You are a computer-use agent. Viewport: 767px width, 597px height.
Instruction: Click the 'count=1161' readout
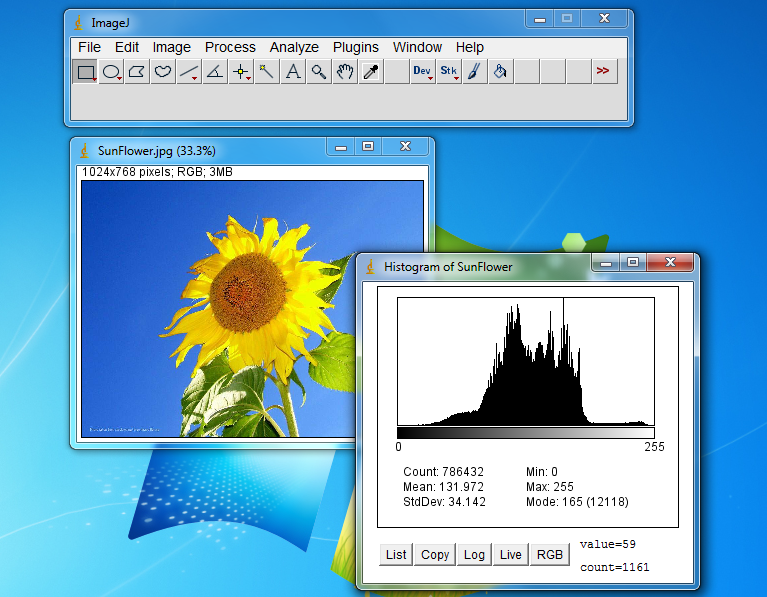pyautogui.click(x=614, y=567)
